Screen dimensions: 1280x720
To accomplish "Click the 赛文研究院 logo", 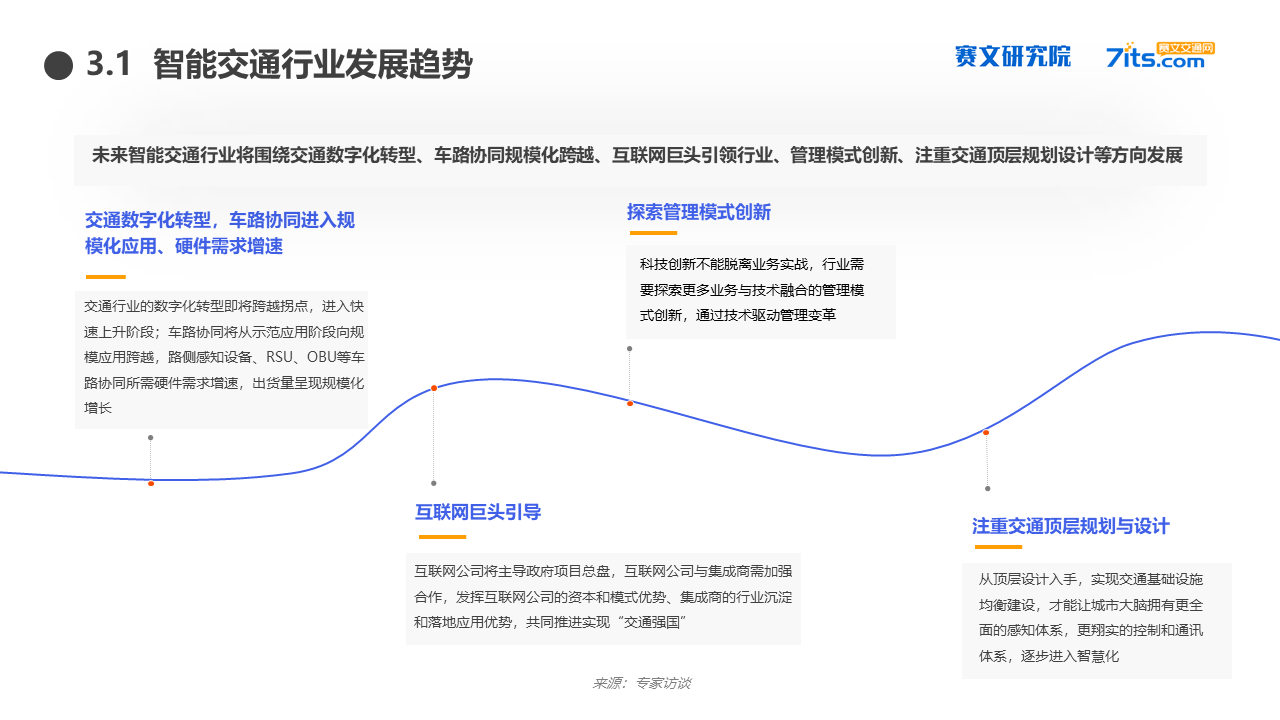I will (x=1012, y=56).
